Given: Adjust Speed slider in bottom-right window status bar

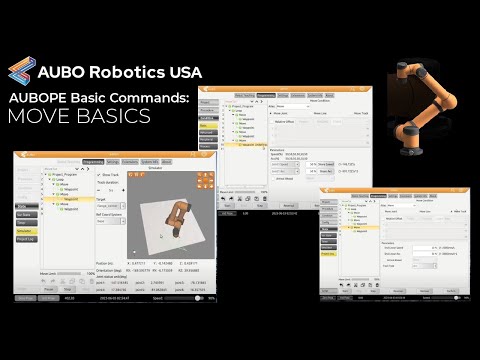Looking at the screenshot, I should pos(446,298).
